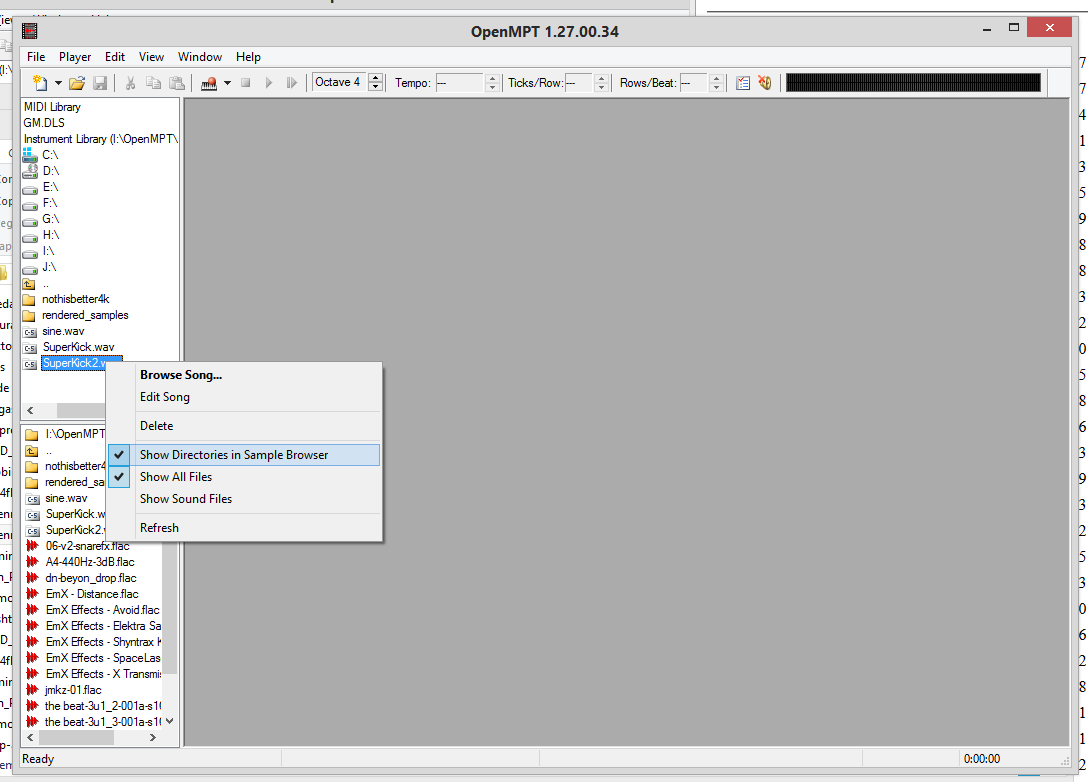Open the Edit menu

click(x=115, y=57)
